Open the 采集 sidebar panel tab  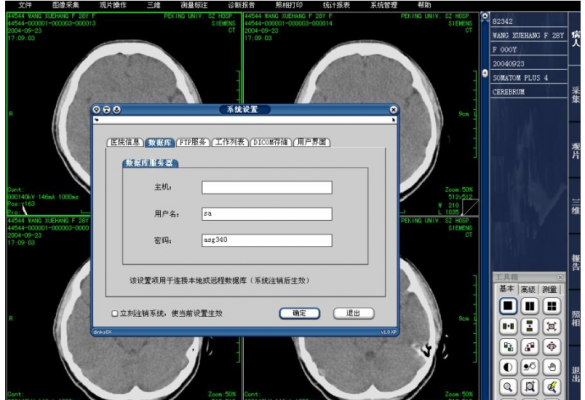point(576,95)
